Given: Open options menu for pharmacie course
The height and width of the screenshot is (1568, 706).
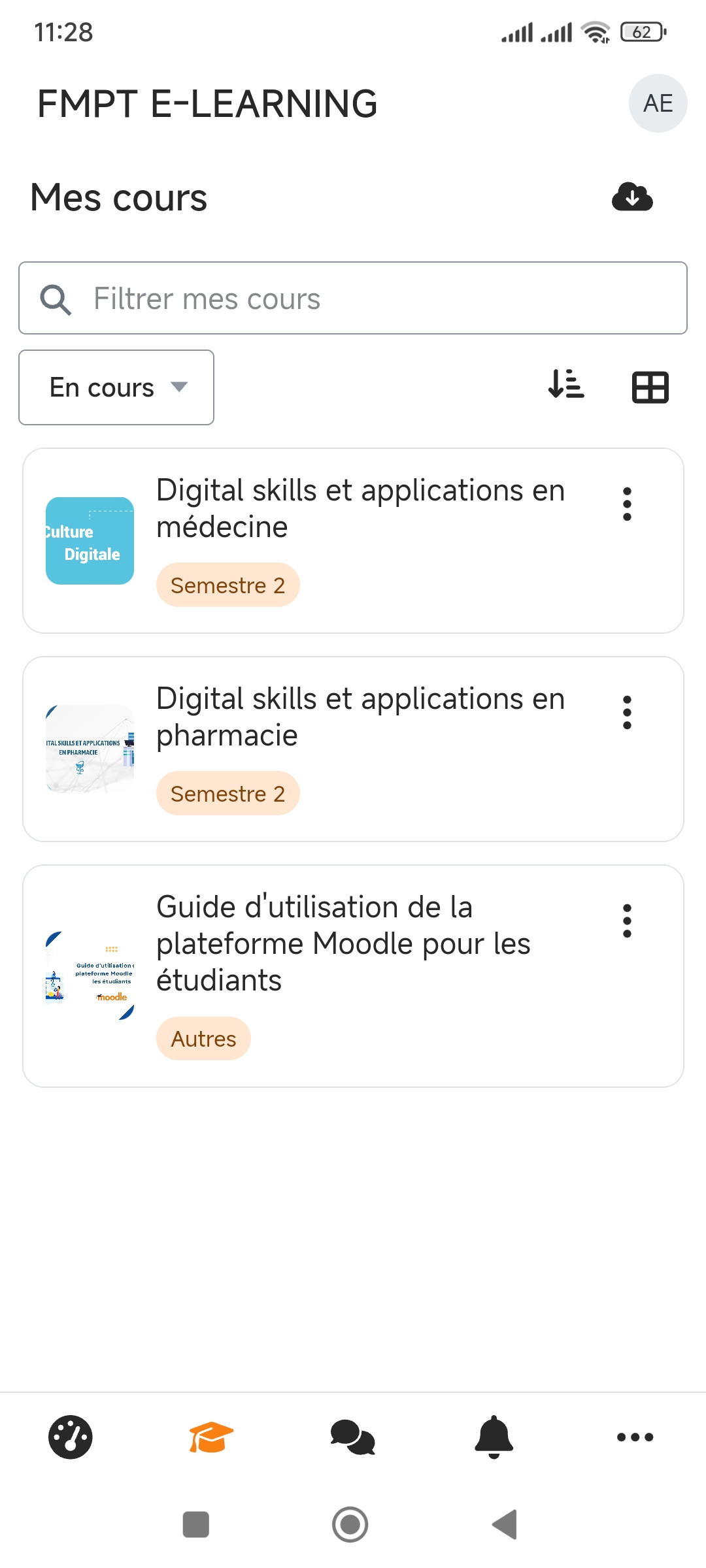Looking at the screenshot, I should (x=627, y=712).
